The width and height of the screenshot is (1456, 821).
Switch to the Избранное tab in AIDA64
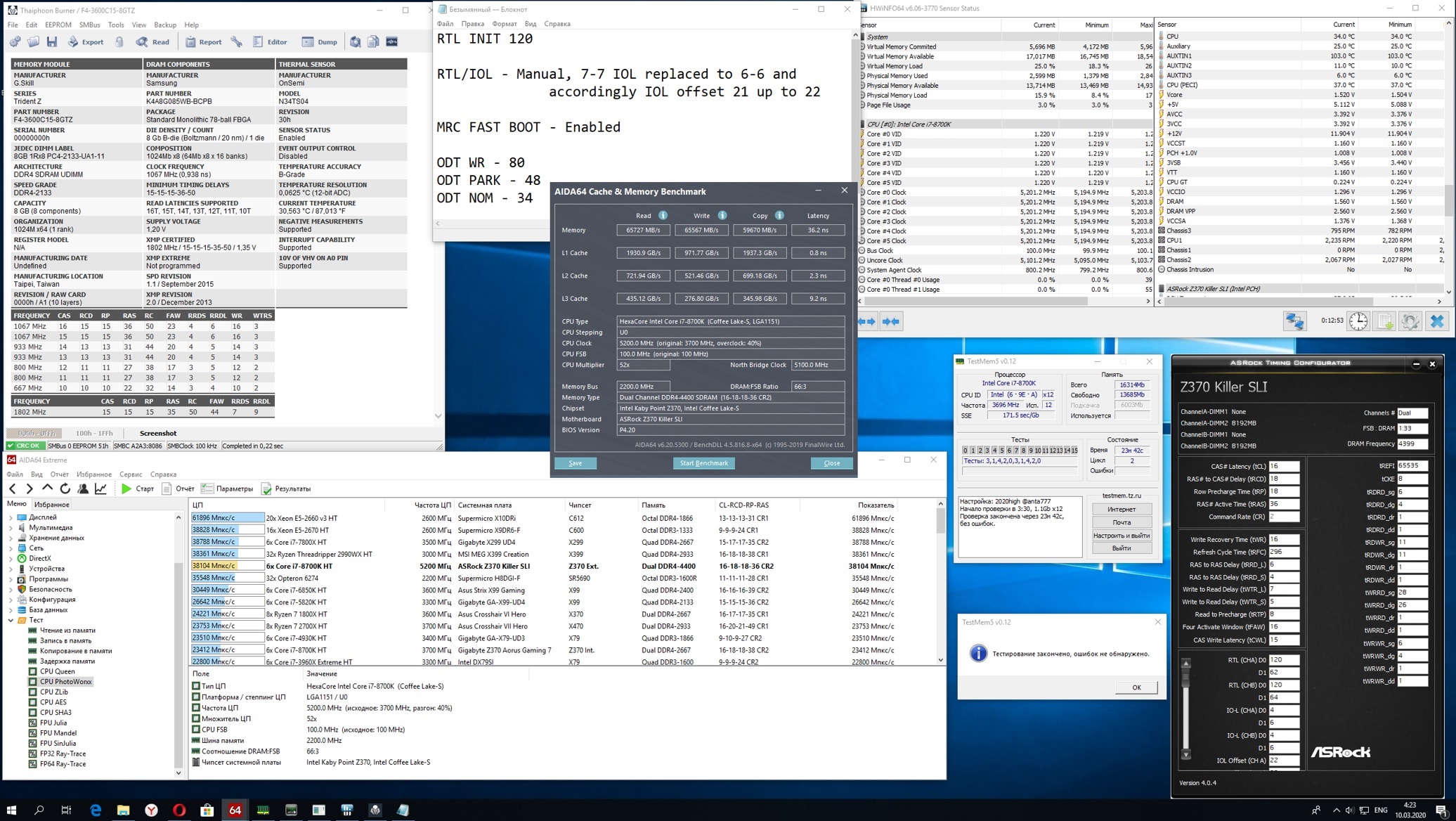coord(52,504)
